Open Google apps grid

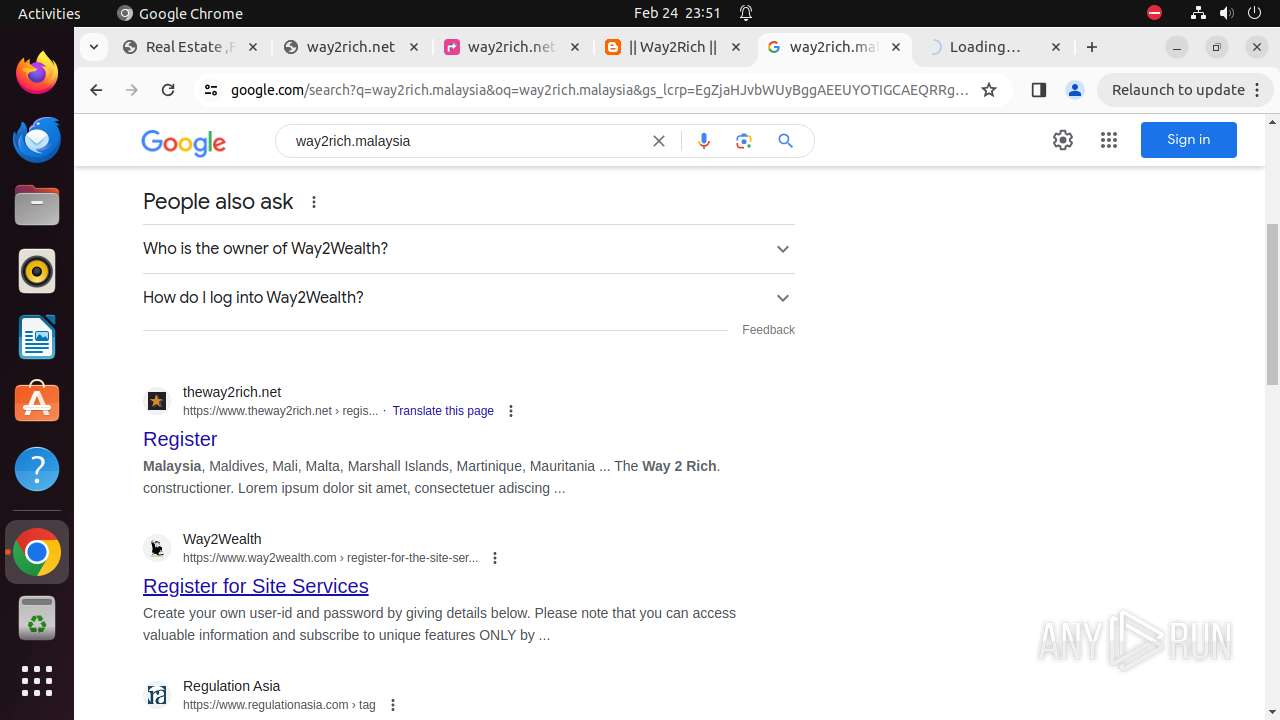1109,140
